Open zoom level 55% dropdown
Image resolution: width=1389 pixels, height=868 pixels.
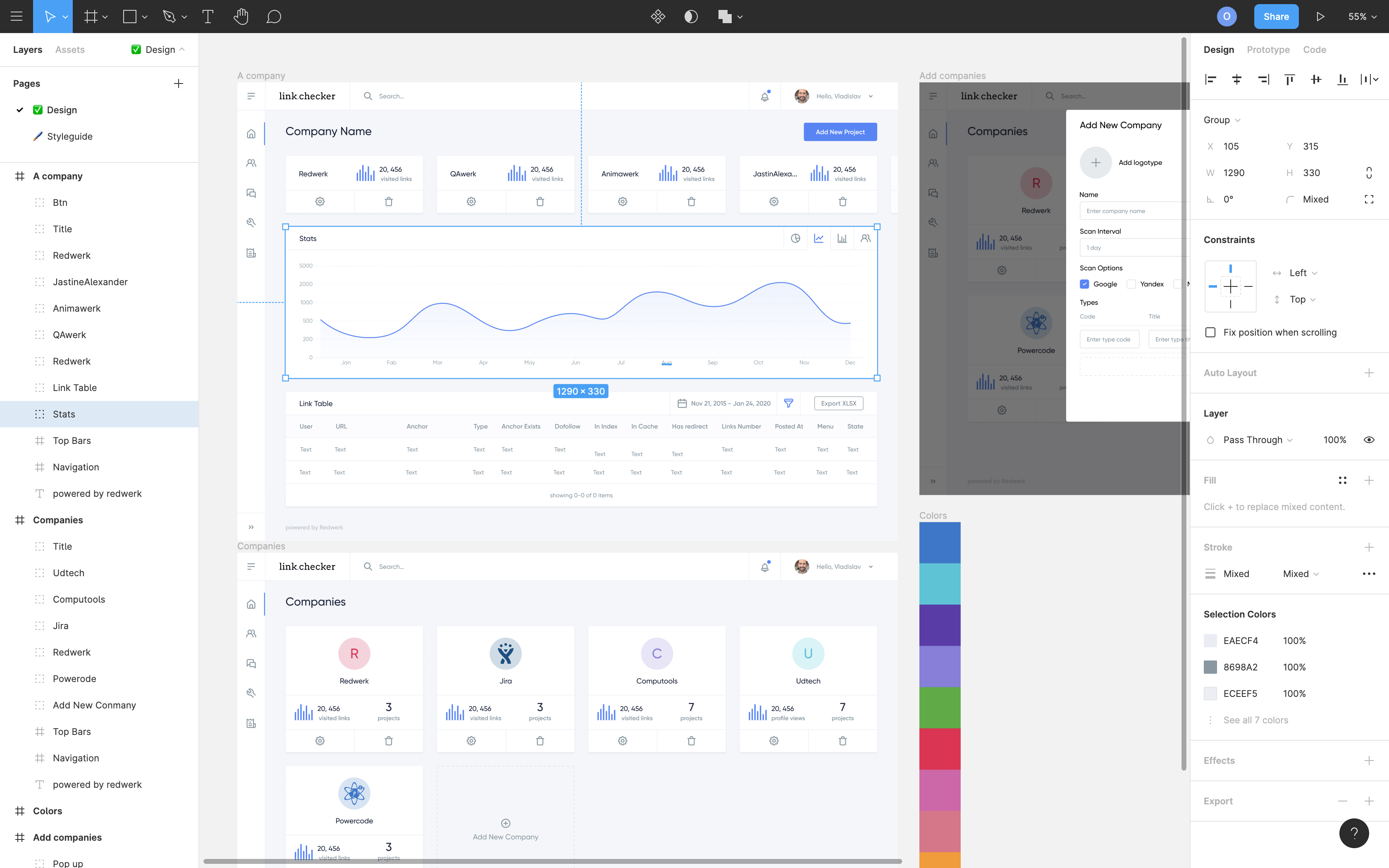1362,17
